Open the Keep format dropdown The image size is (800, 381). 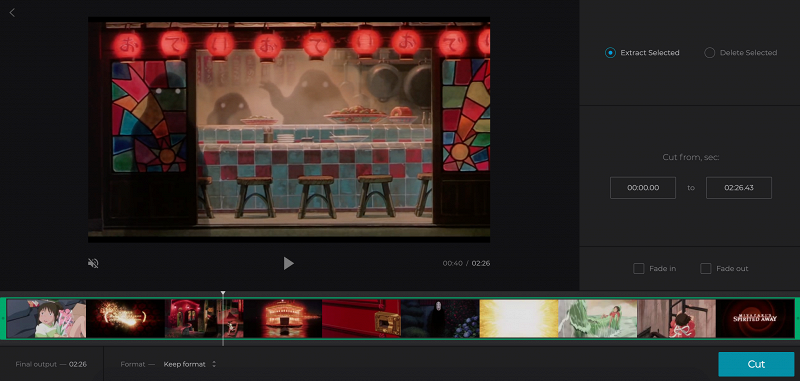(190, 364)
